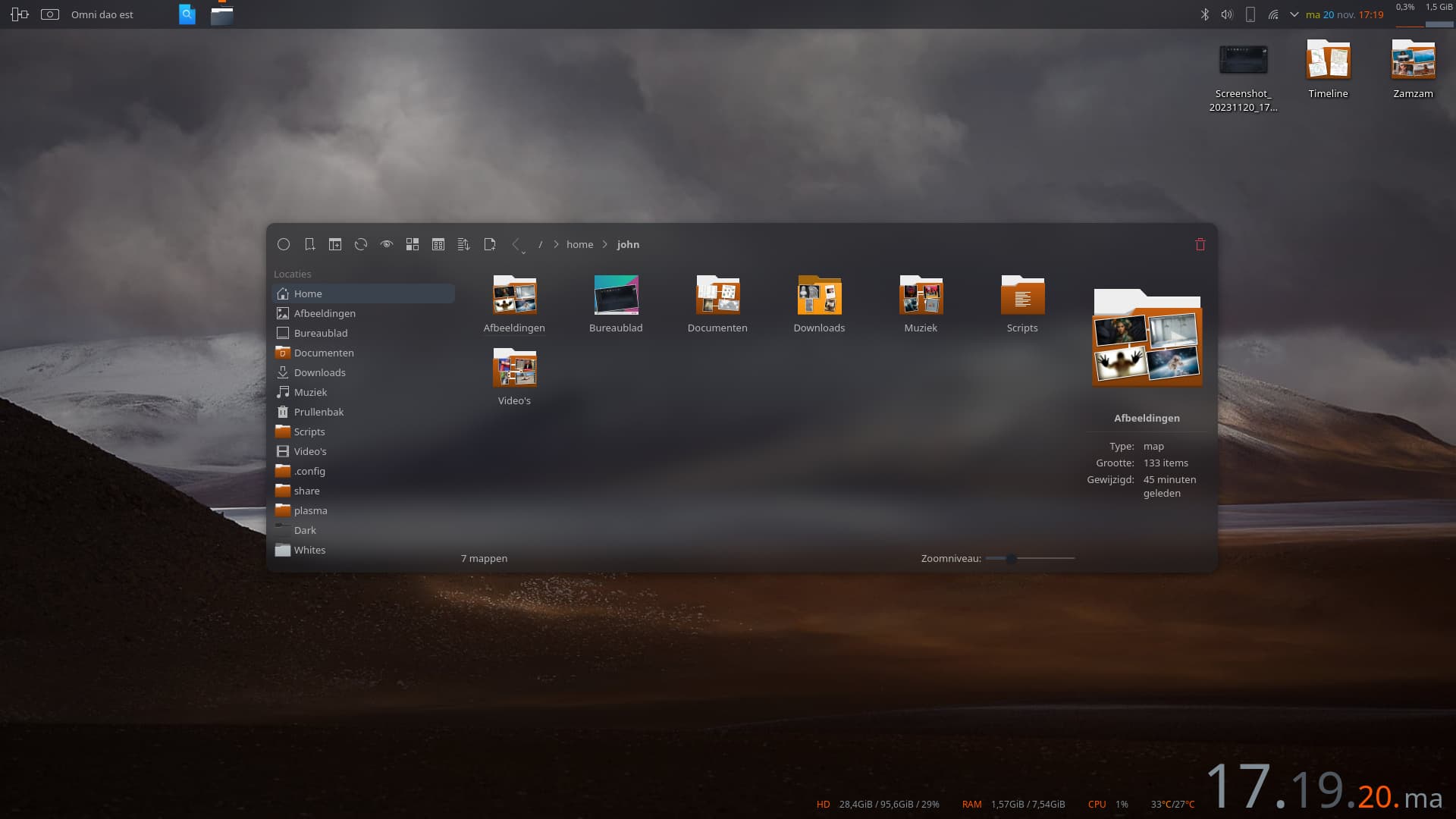Click the root slash in breadcrumb

click(x=541, y=244)
